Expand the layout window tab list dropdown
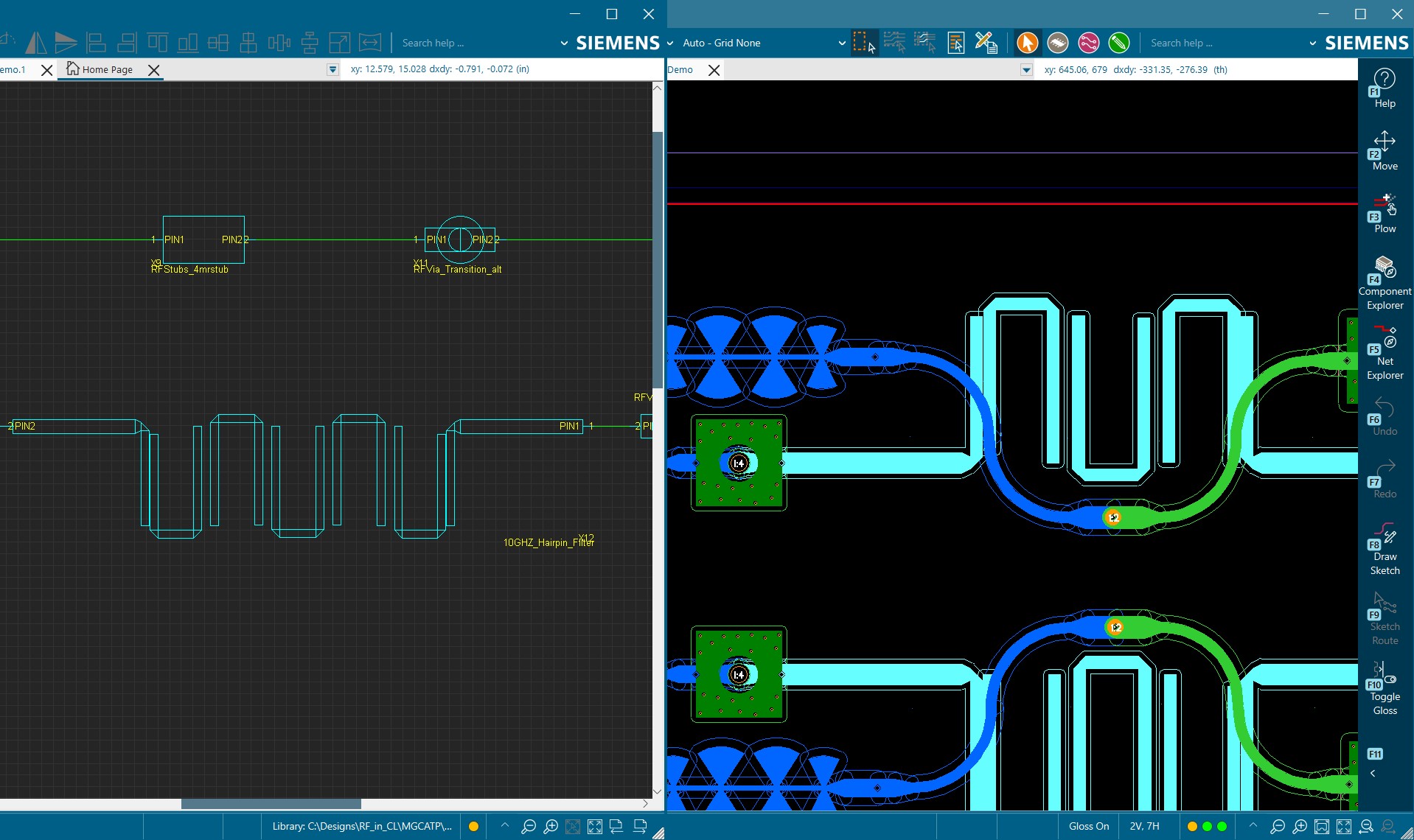 (x=1025, y=70)
